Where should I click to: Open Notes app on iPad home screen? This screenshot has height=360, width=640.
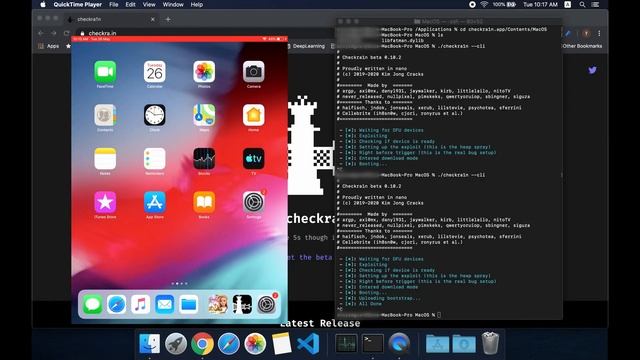pos(105,159)
